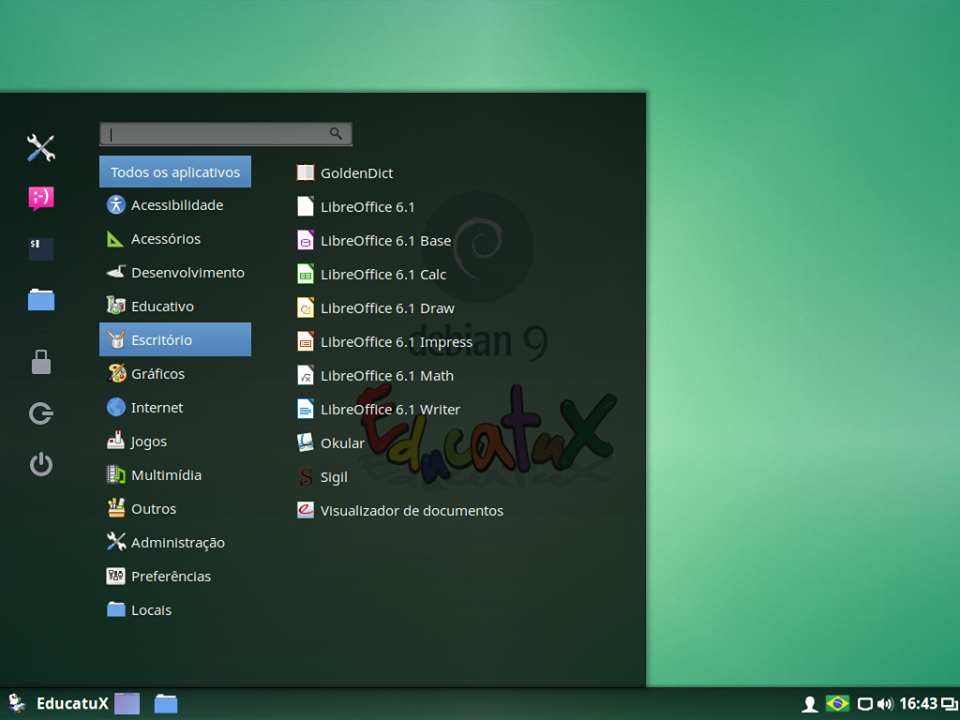Click the show desktop panel icon
This screenshot has height=720, width=960.
(x=127, y=703)
